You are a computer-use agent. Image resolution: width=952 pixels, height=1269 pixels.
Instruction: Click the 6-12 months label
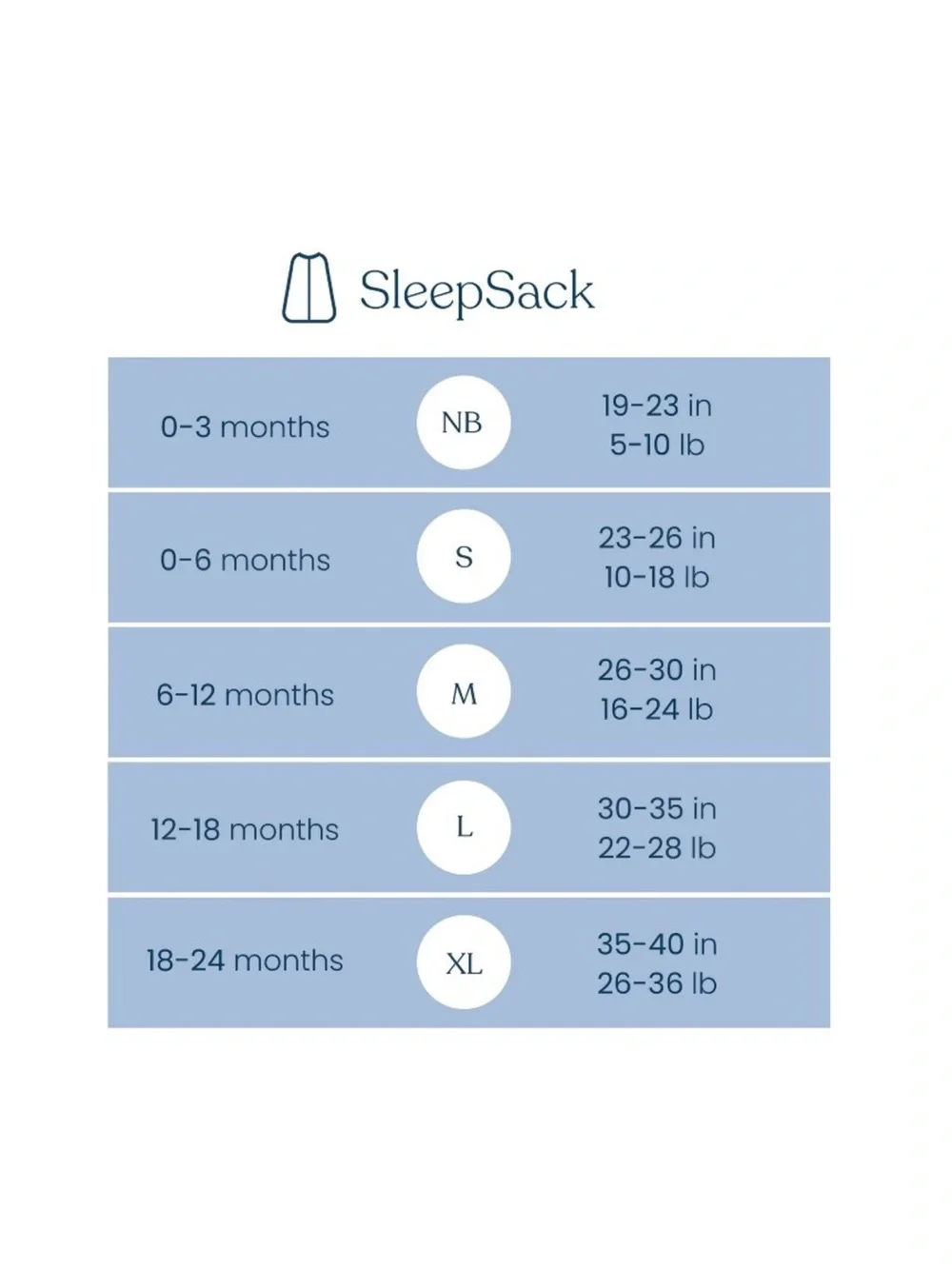tap(245, 695)
